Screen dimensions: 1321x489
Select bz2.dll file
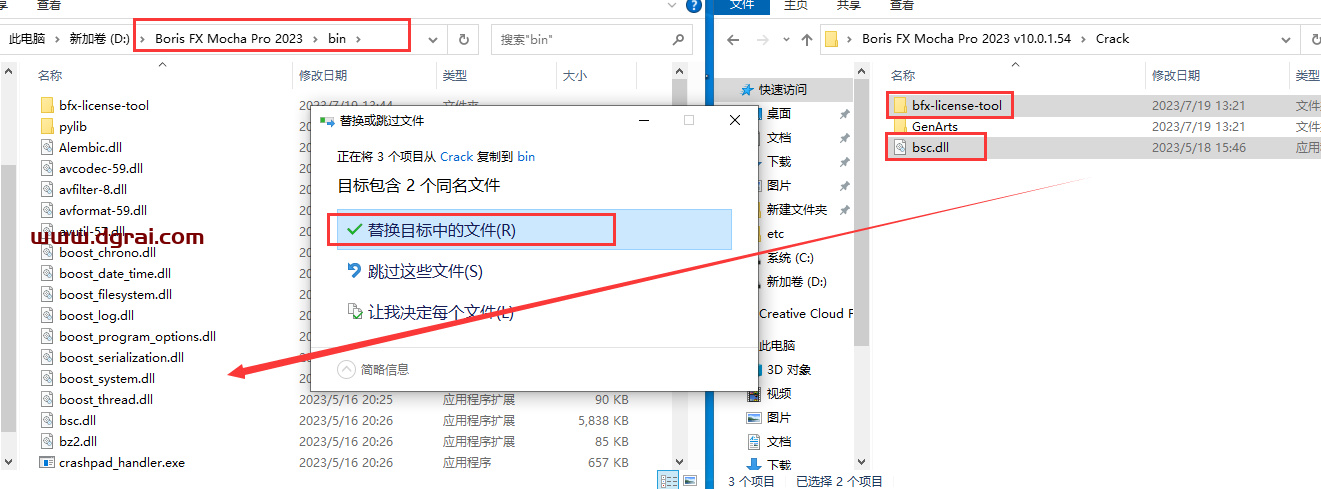[77, 441]
